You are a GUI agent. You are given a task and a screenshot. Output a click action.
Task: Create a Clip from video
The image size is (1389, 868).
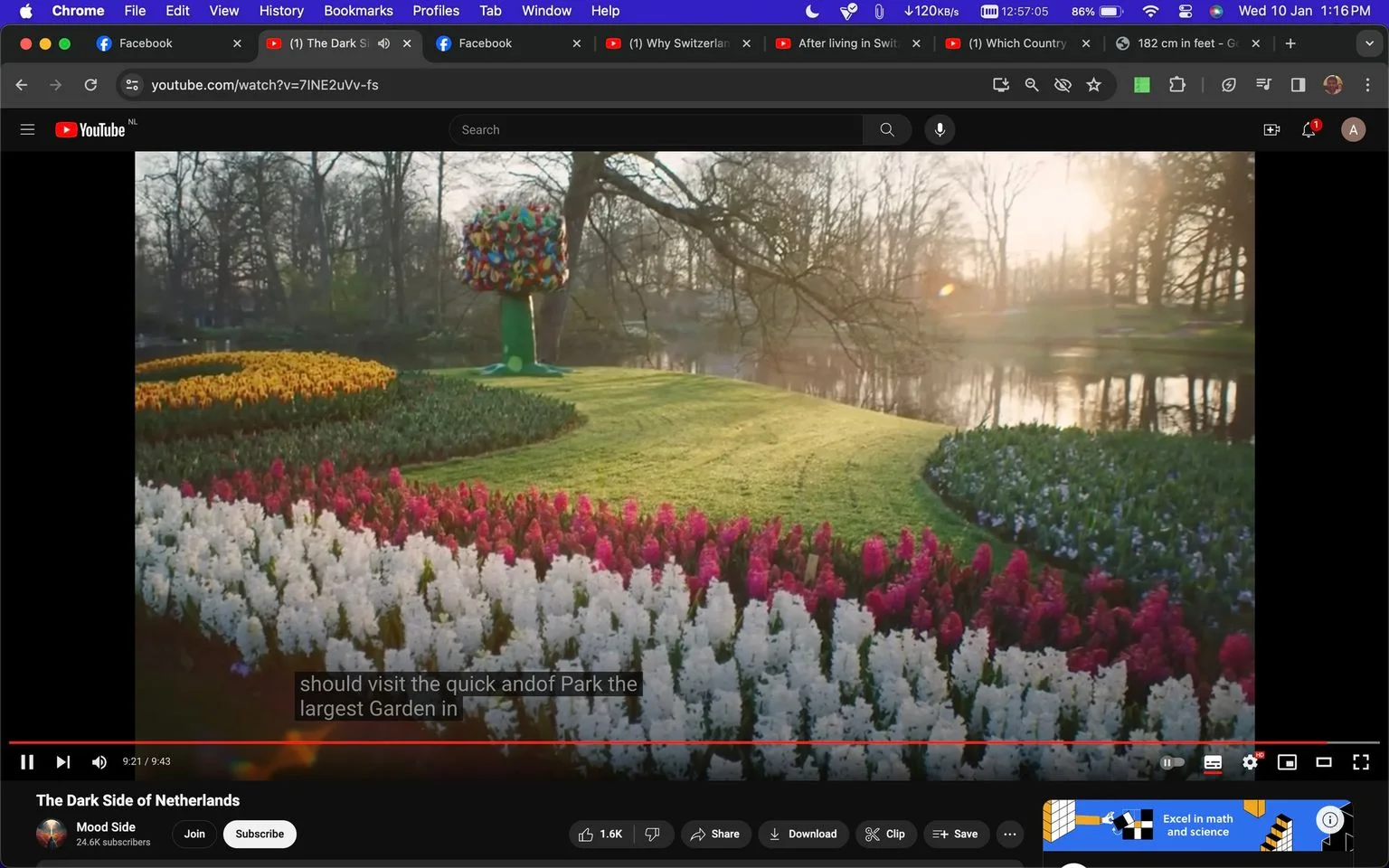coord(885,834)
